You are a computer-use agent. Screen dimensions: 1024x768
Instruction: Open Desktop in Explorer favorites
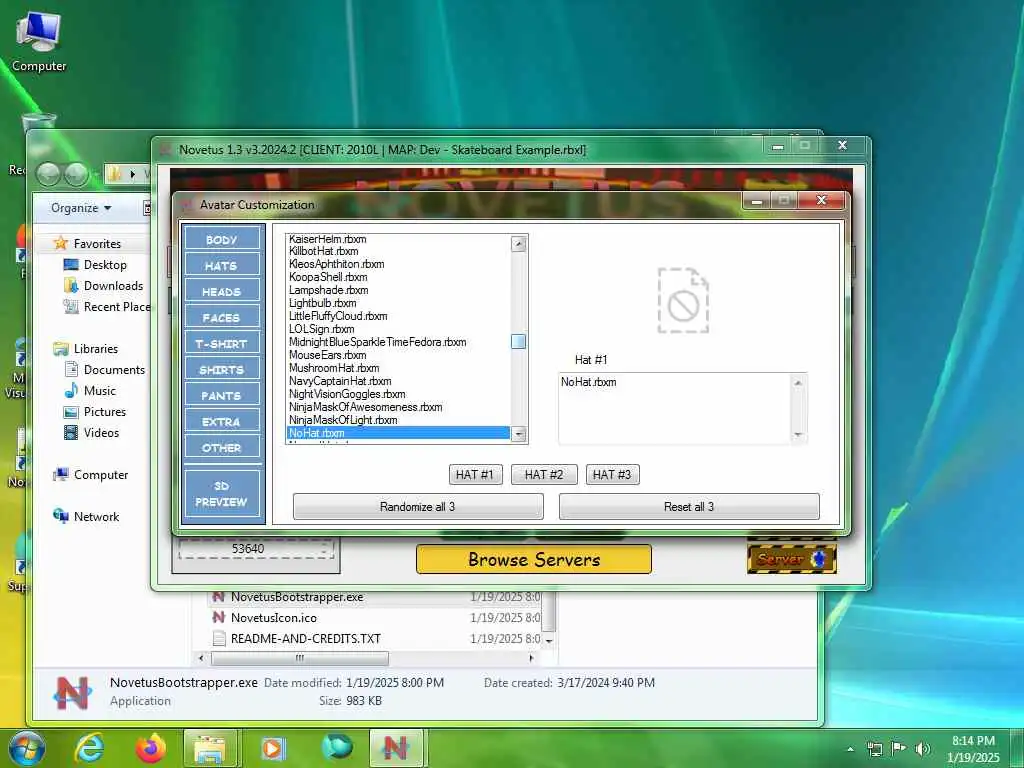point(104,264)
